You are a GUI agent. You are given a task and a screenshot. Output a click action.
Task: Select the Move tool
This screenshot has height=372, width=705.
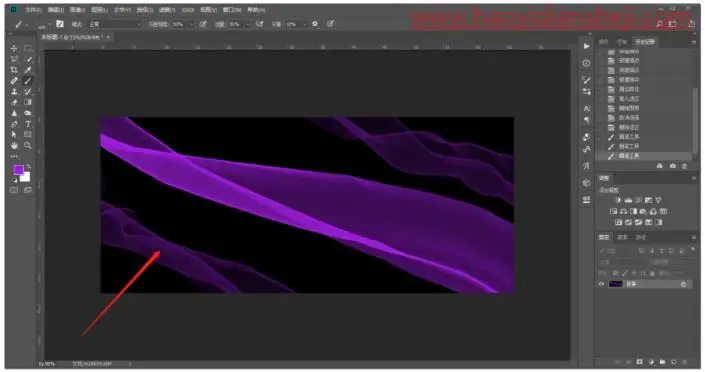pyautogui.click(x=14, y=48)
